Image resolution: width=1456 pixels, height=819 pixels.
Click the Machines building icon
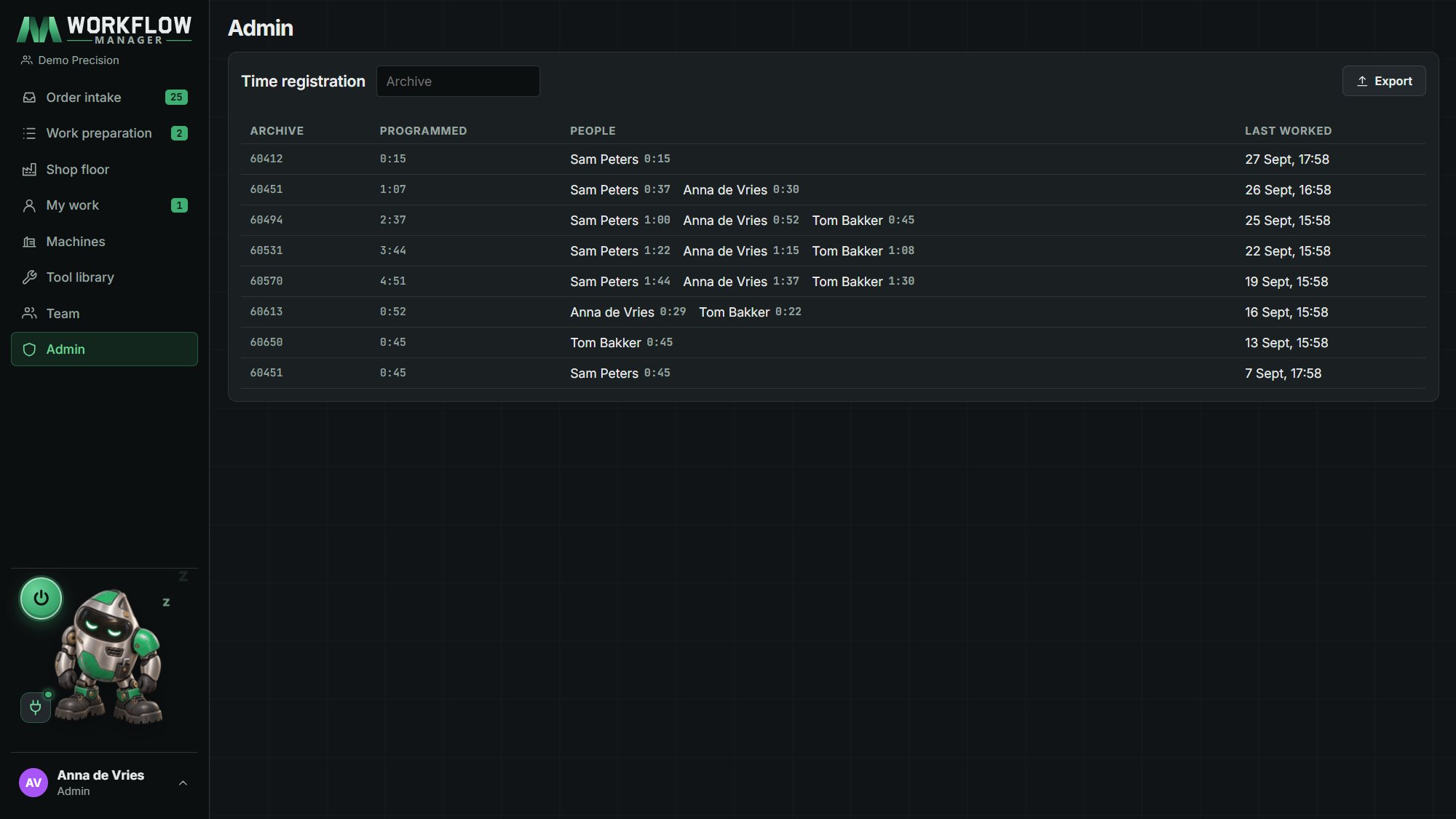point(29,242)
